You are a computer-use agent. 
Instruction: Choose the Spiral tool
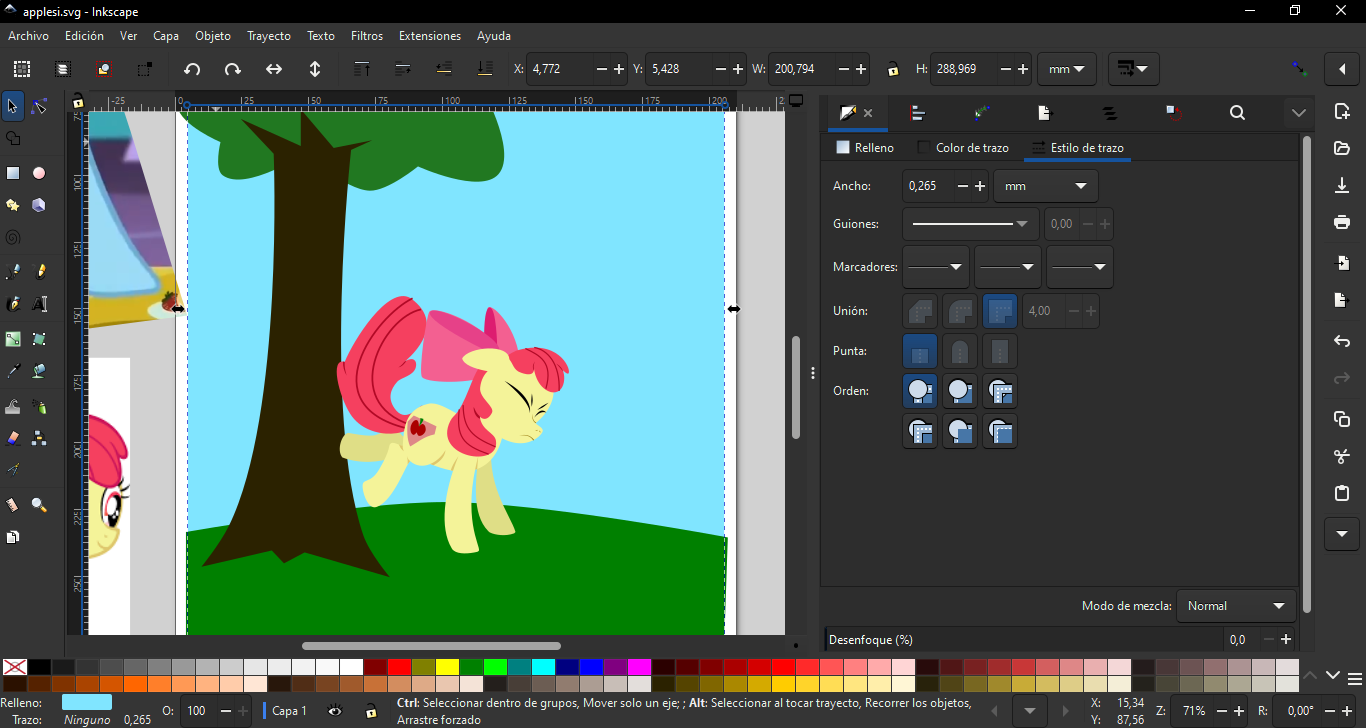(13, 238)
